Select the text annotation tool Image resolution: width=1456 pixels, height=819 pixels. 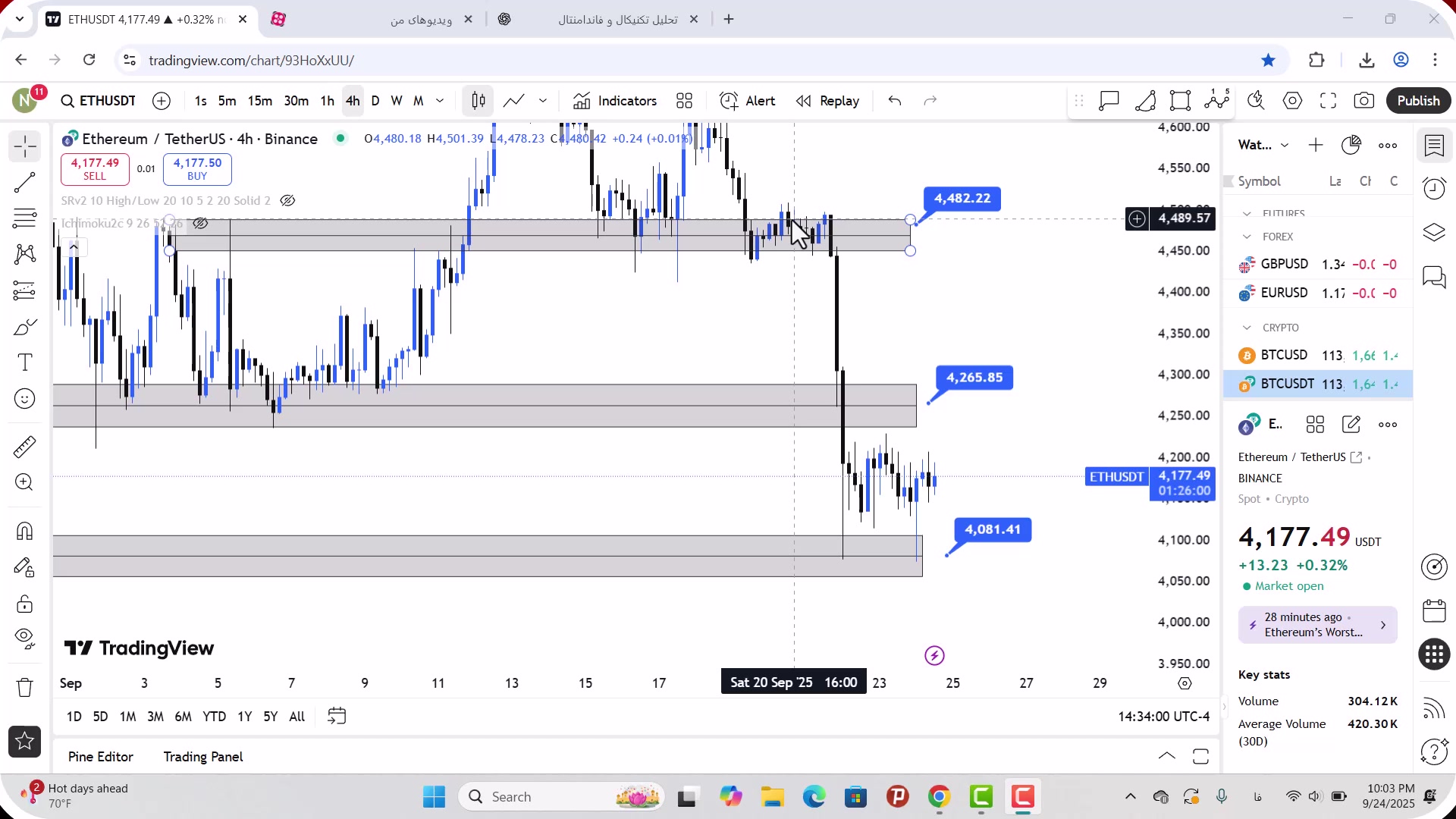pos(24,362)
